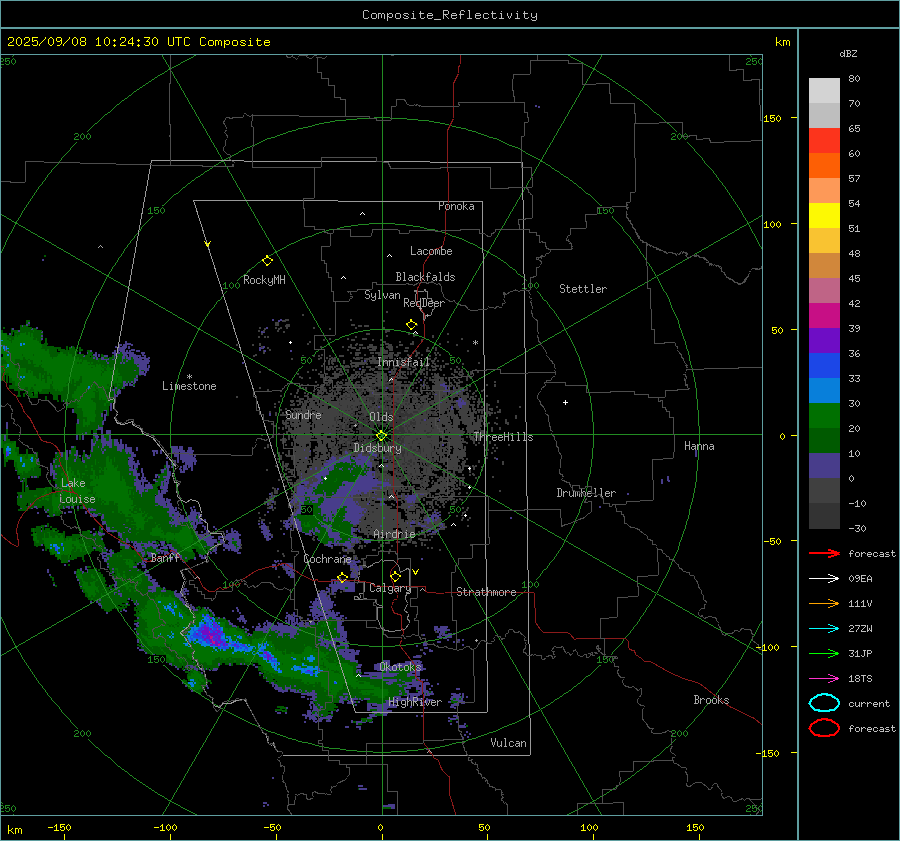Screen dimensions: 900x841
Task: Click the Innisfail label
Action: click(404, 362)
